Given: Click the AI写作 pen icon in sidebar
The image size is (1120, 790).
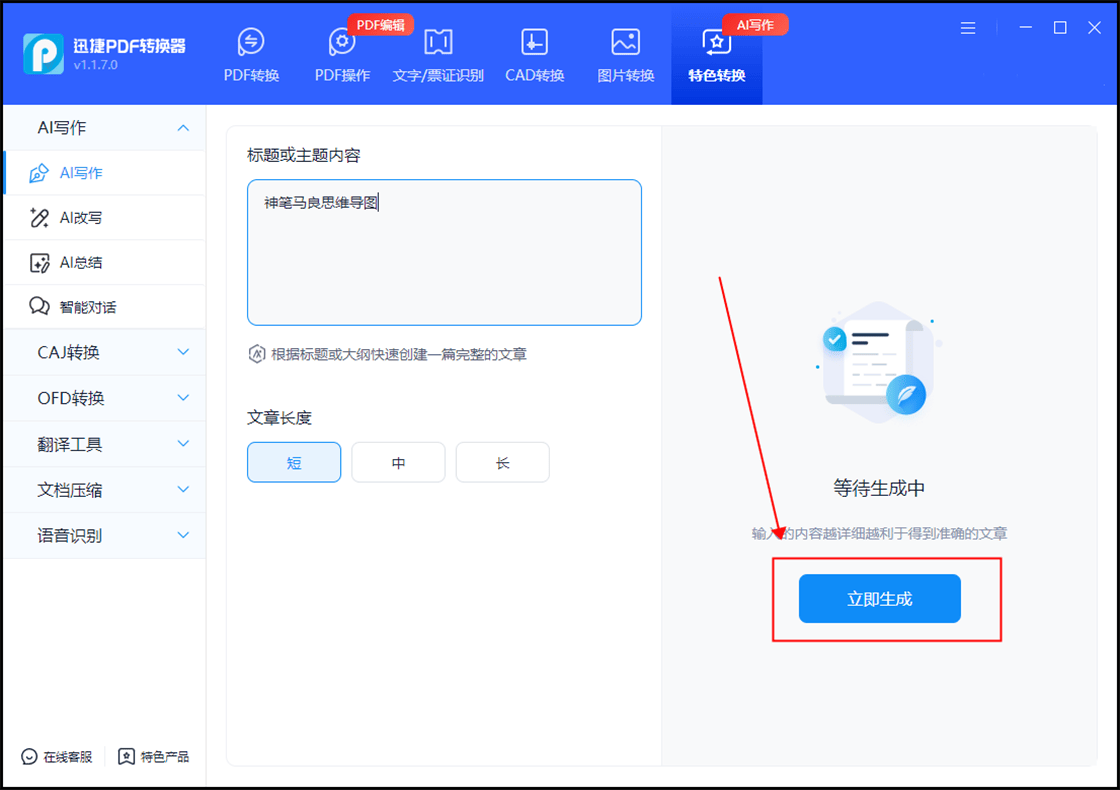Looking at the screenshot, I should point(39,173).
